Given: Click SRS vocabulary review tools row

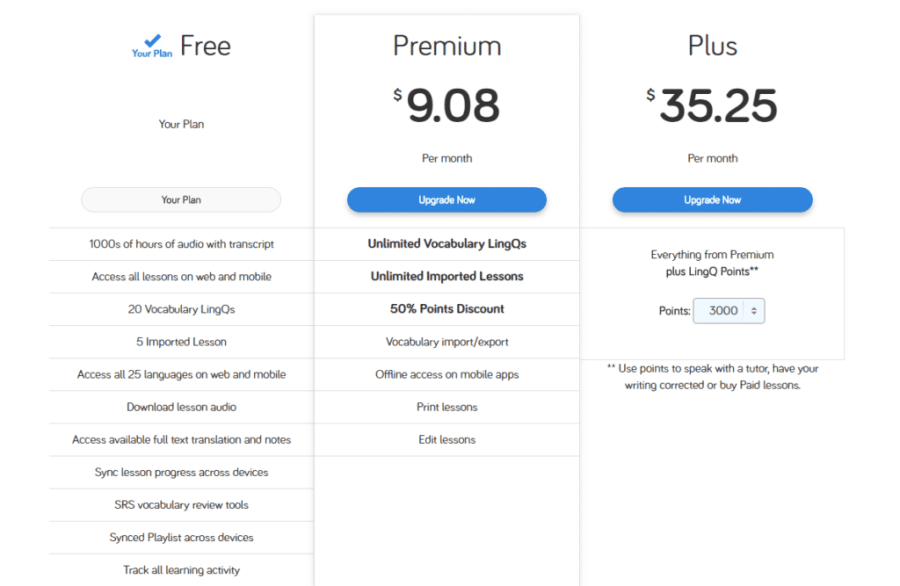Looking at the screenshot, I should [x=181, y=505].
